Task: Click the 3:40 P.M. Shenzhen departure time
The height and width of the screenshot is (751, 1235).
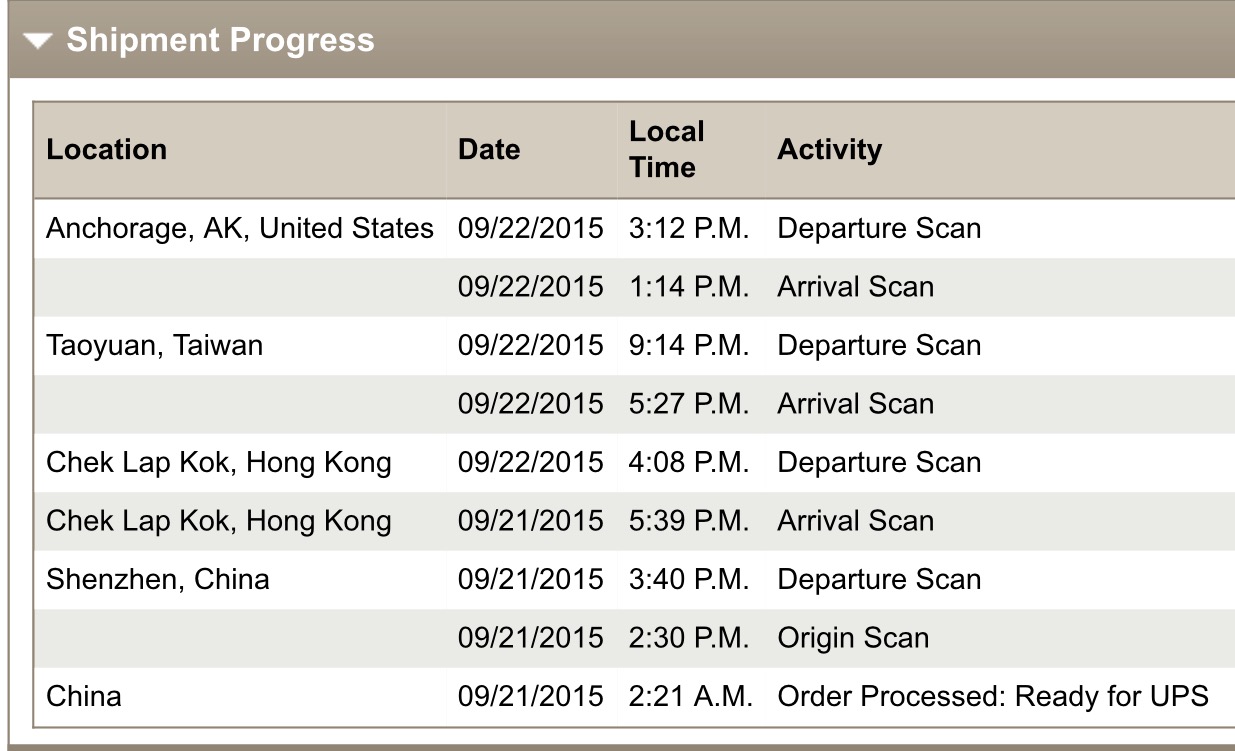Action: (x=689, y=579)
